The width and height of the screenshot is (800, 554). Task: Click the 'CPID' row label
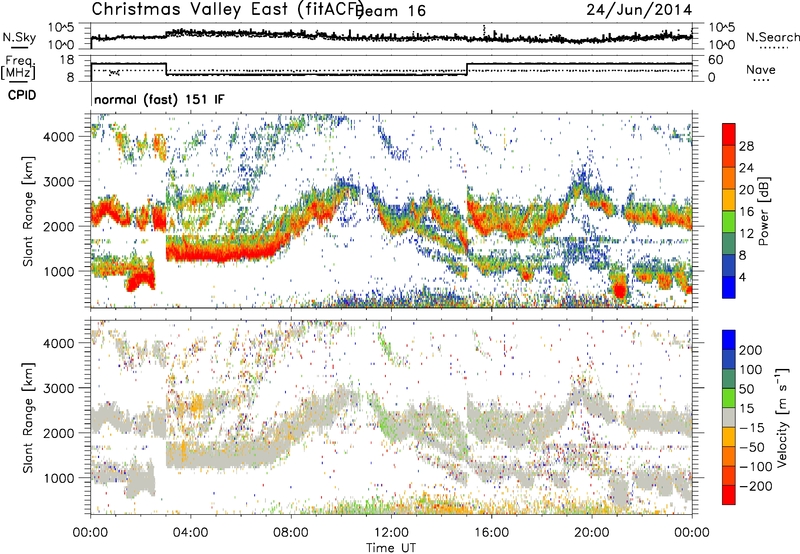22,95
